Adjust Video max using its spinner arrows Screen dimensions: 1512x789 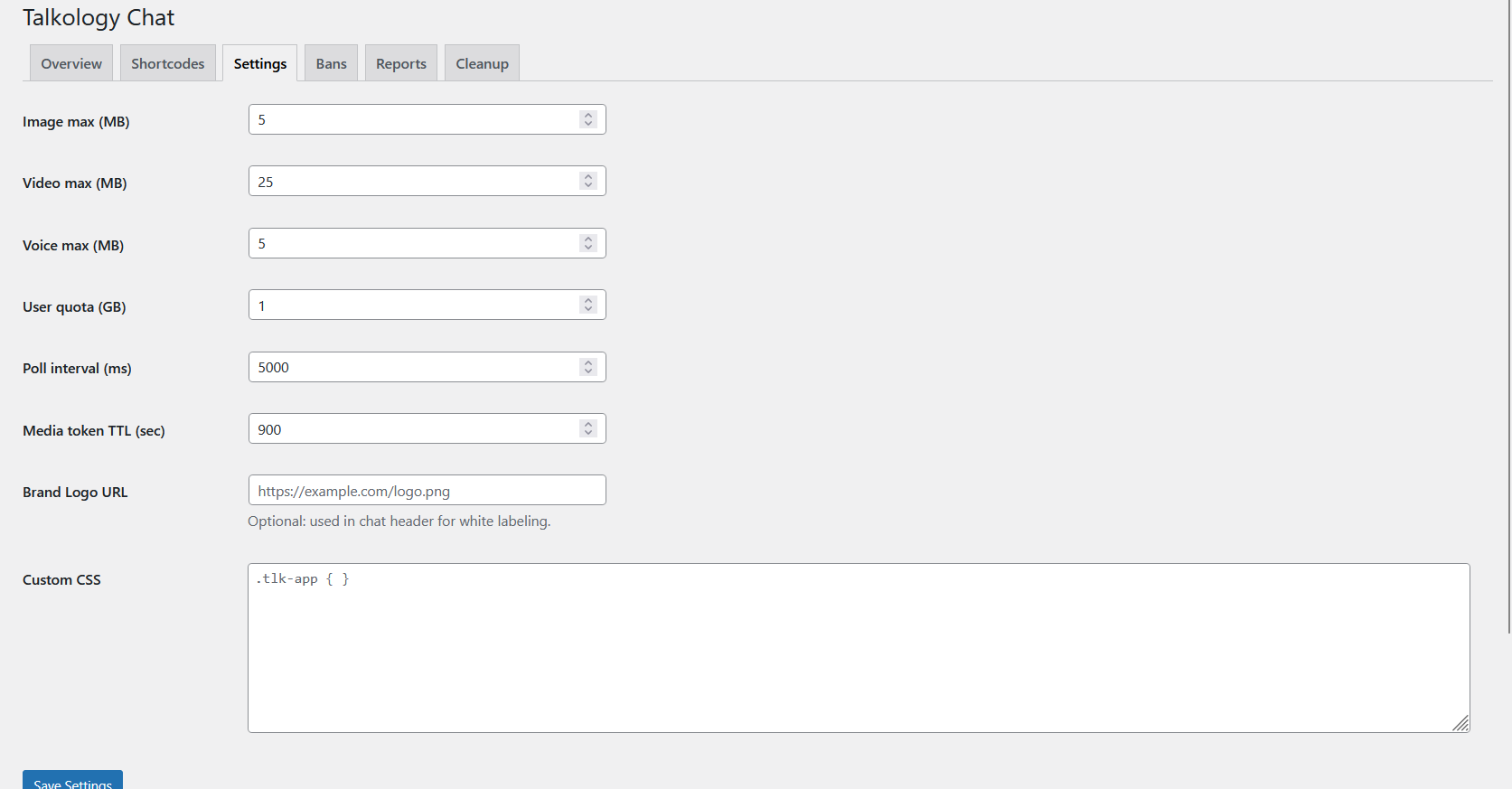pyautogui.click(x=588, y=182)
